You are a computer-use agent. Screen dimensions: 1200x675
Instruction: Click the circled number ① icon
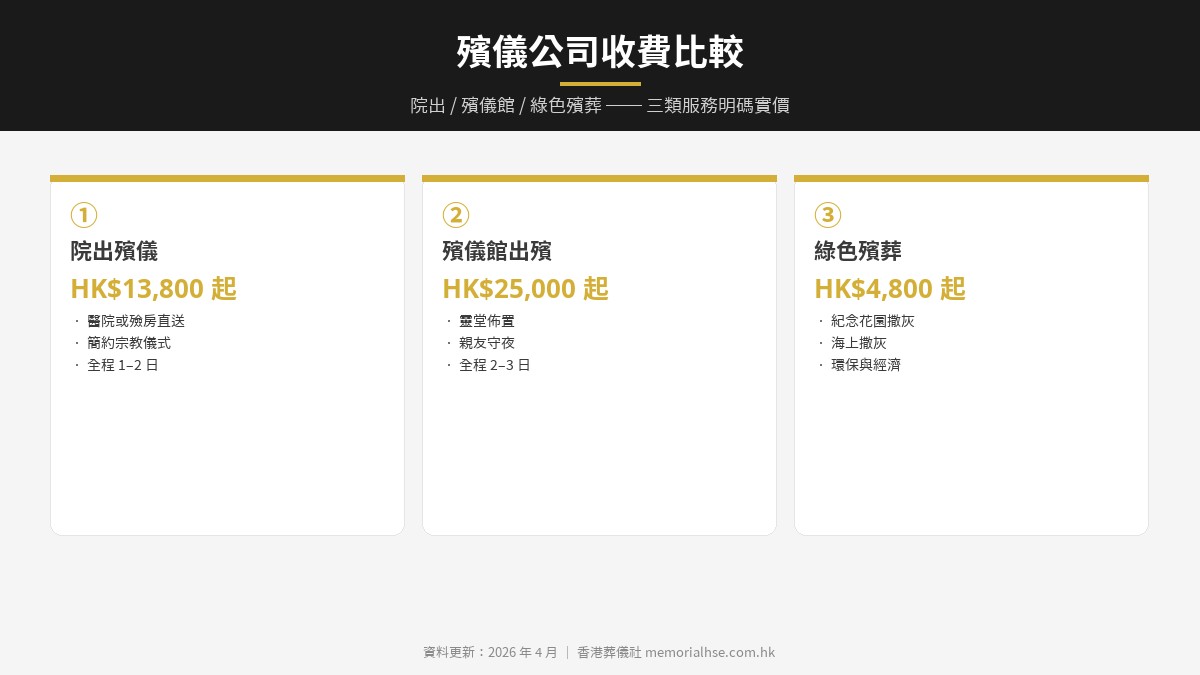point(84,215)
